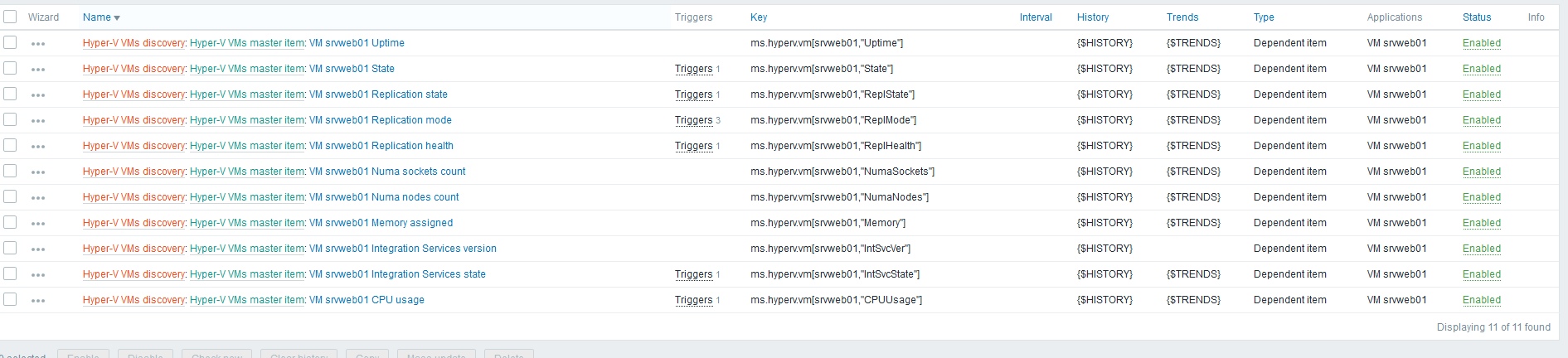Screen dimensions: 1568x358
Task: Sort by Status column header
Action: [x=1477, y=17]
